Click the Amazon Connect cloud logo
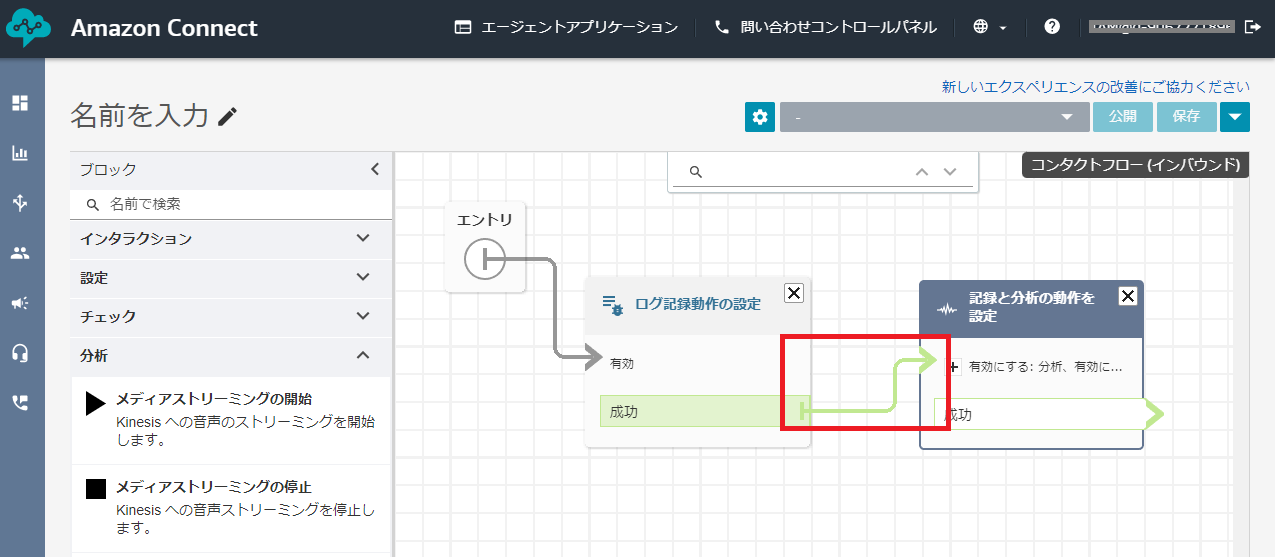 click(28, 28)
